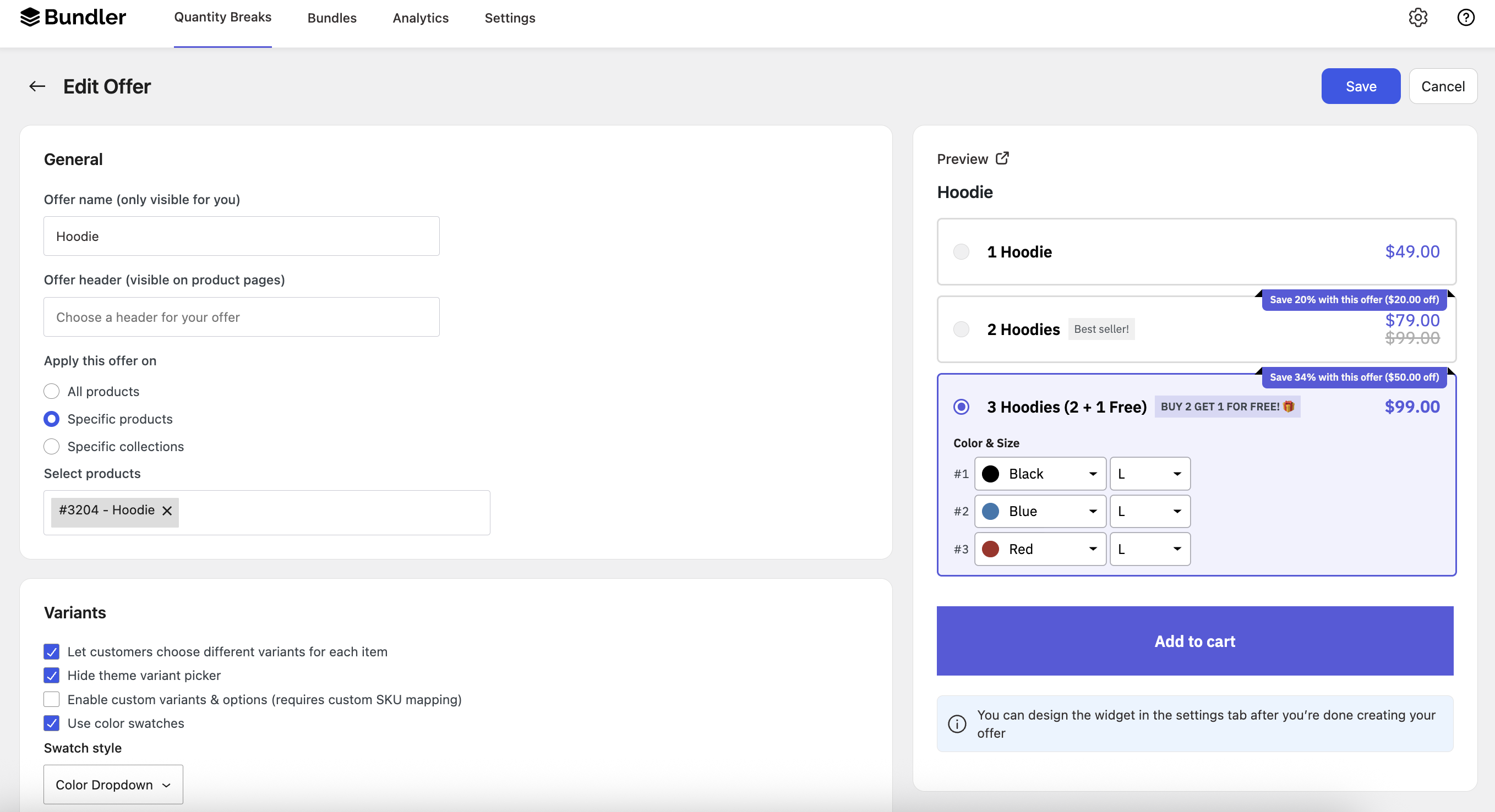Click the Add to cart button
The width and height of the screenshot is (1495, 812).
1195,641
